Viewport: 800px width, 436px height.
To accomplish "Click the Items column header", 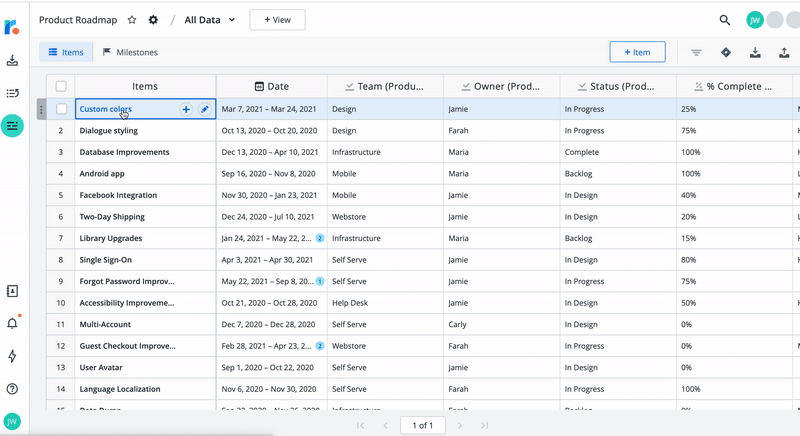I will pos(145,86).
